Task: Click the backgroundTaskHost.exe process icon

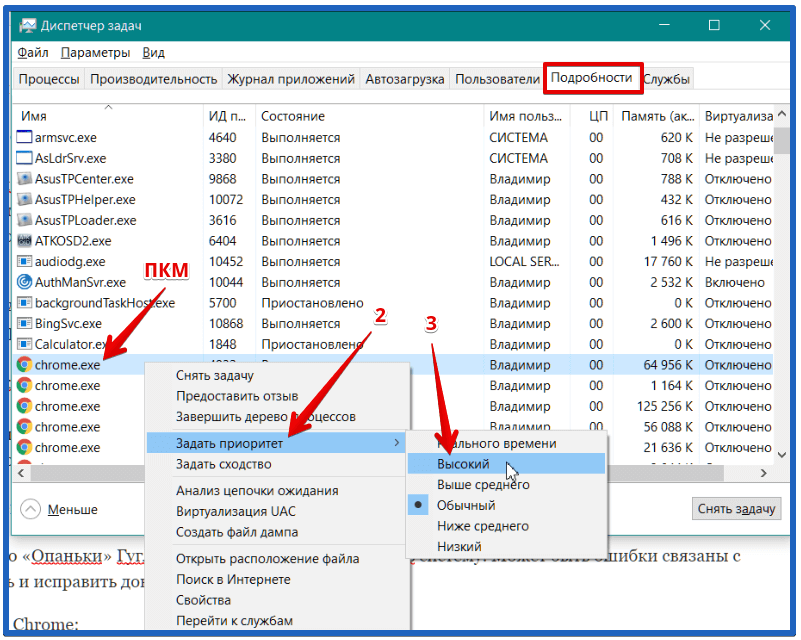Action: (x=24, y=303)
